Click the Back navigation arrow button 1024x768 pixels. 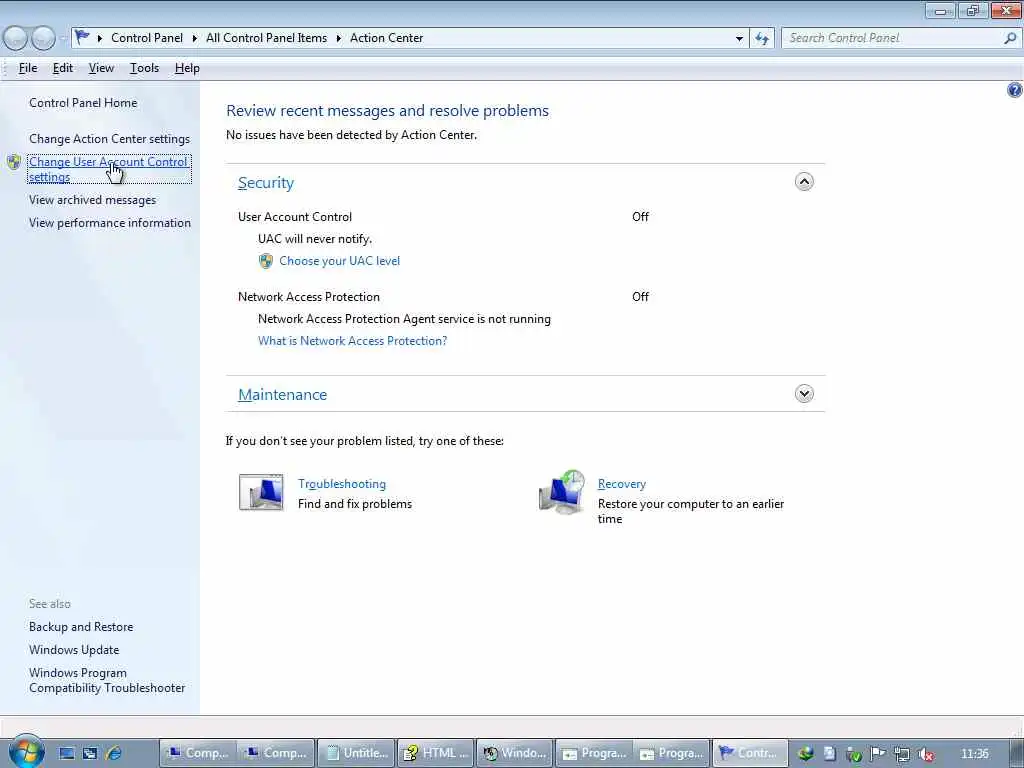tap(16, 38)
